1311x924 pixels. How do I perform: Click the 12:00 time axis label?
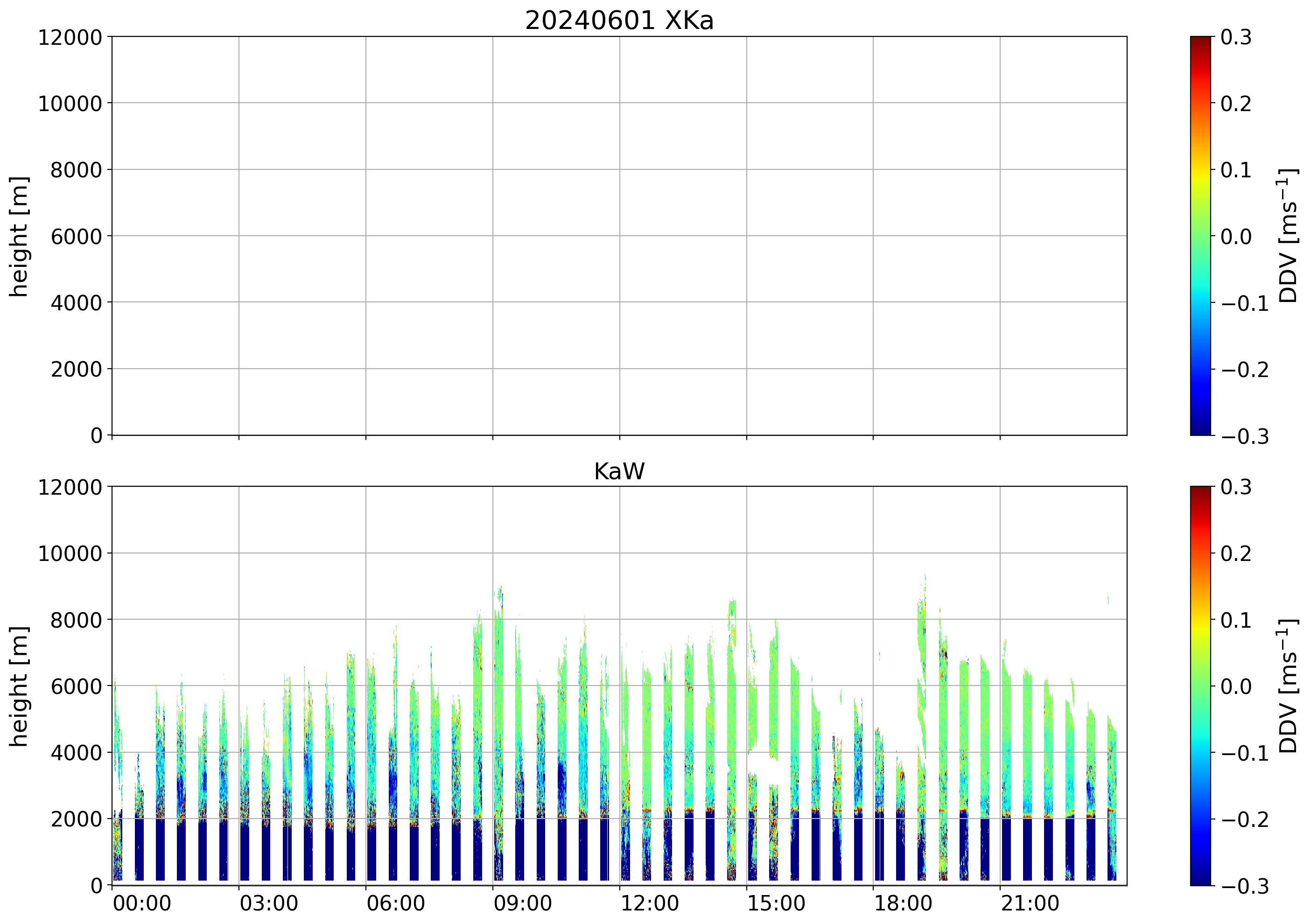[649, 903]
